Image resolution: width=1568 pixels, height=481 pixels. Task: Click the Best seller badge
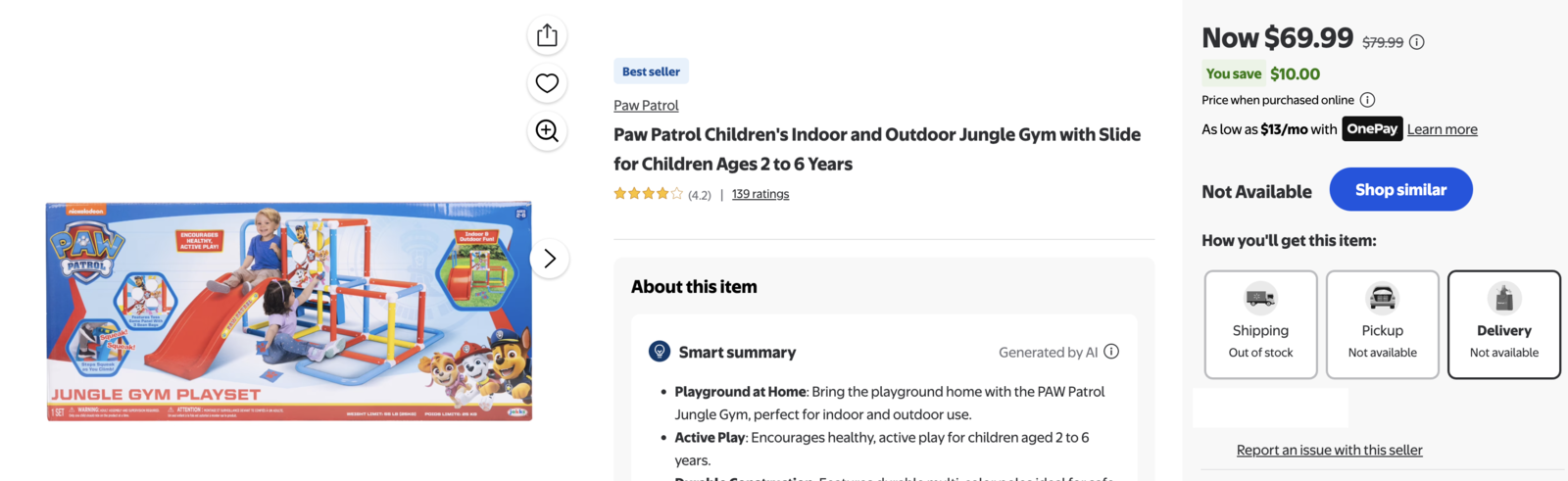tap(651, 72)
